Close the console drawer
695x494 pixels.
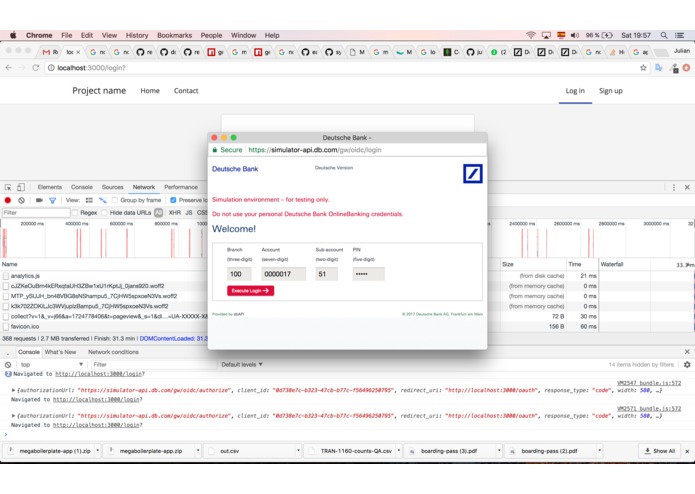687,352
